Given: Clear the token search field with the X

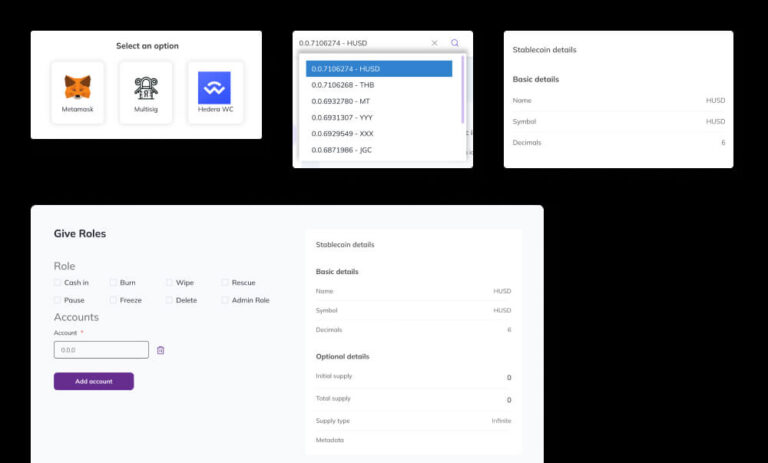Looking at the screenshot, I should (x=434, y=43).
